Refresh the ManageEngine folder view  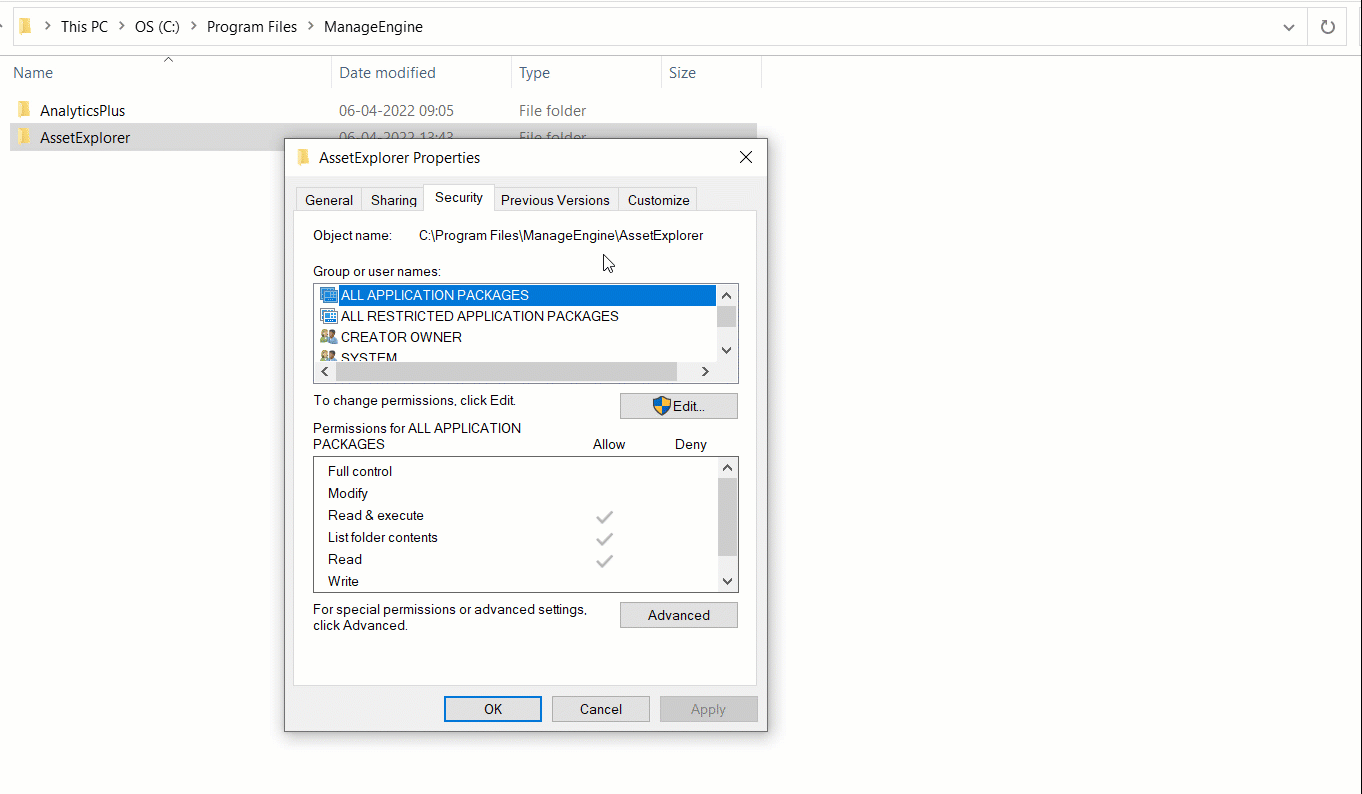tap(1328, 27)
